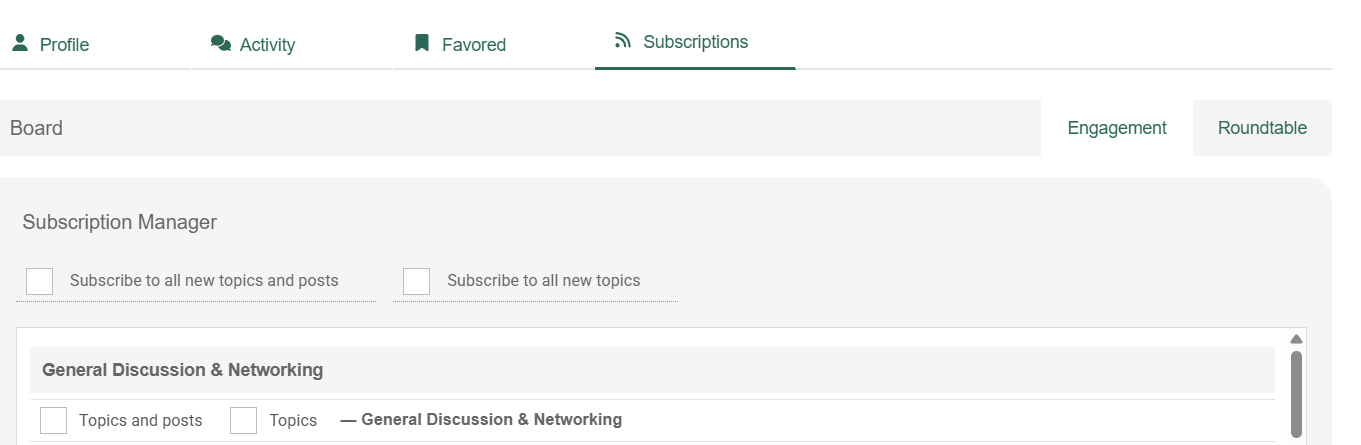1361x445 pixels.
Task: Click the scrollbar up arrow
Action: pyautogui.click(x=1296, y=339)
